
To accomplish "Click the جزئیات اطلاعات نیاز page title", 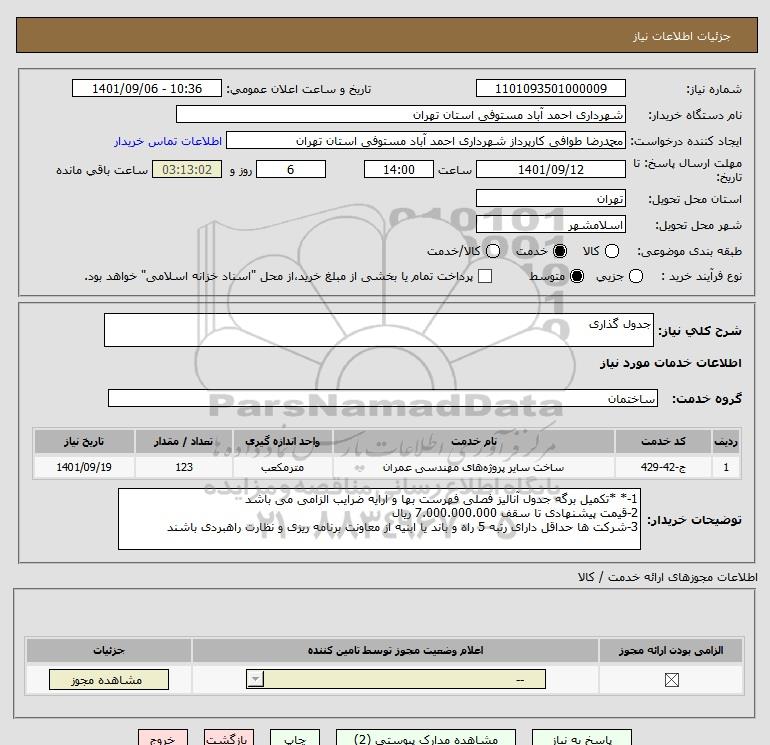I will 682,36.
